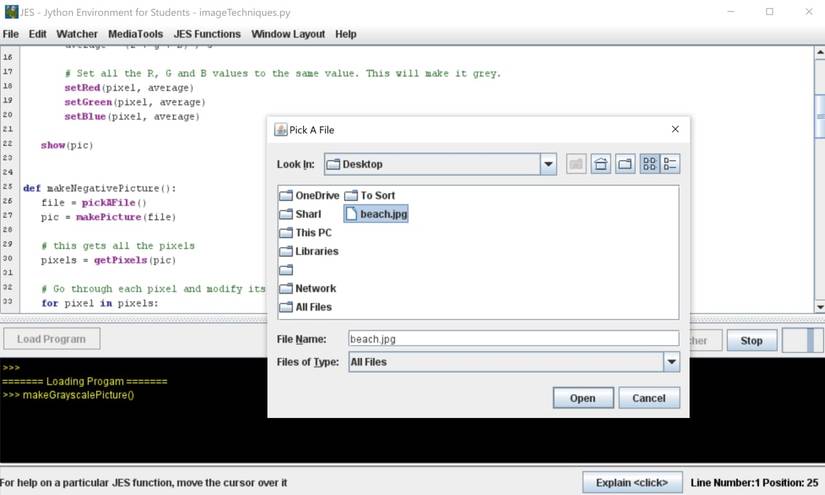Image resolution: width=825 pixels, height=495 pixels.
Task: Open the Window Layout menu
Action: [x=288, y=34]
